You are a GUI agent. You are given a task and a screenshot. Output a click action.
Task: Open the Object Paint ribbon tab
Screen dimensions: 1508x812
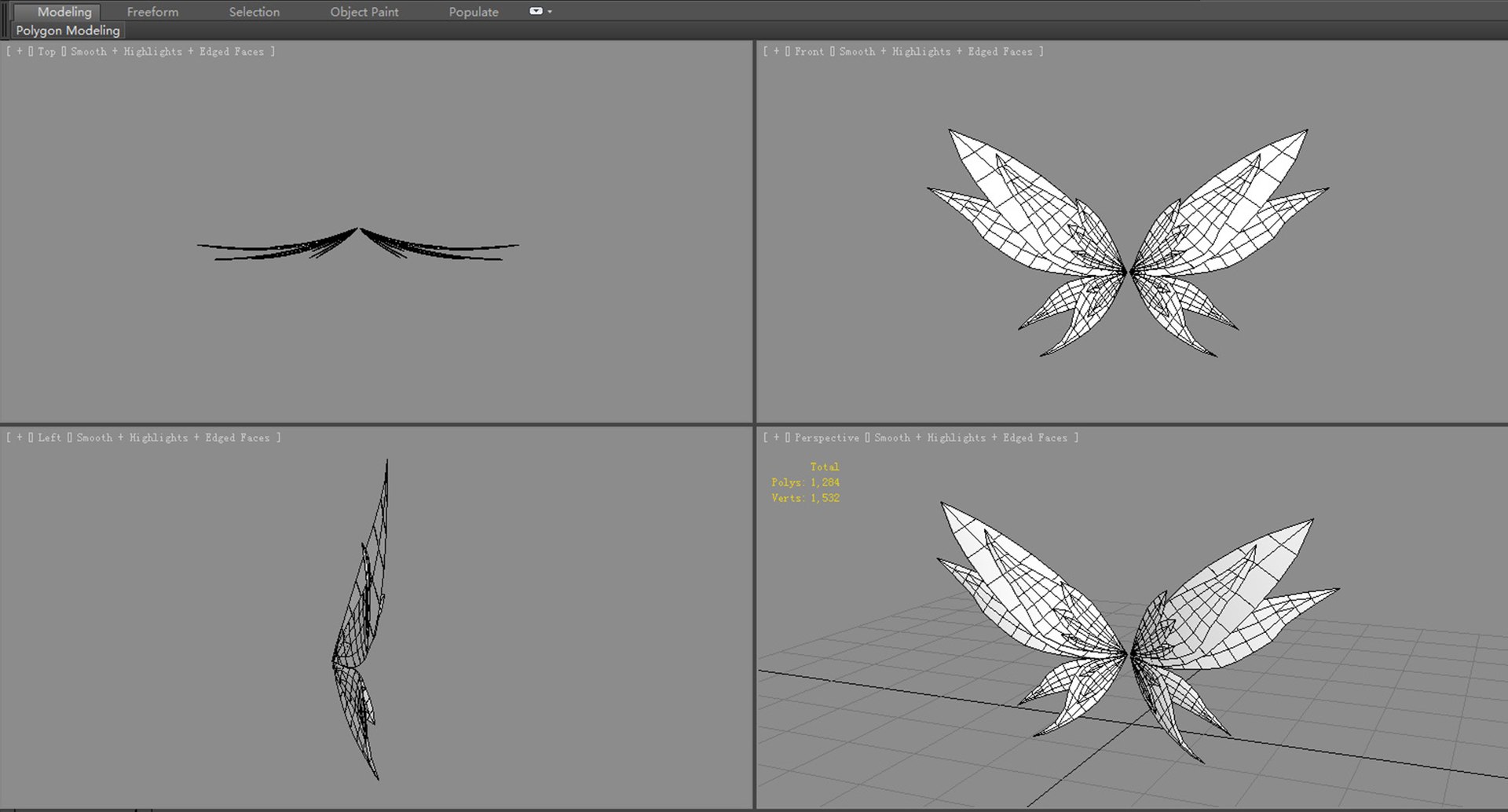coord(364,12)
